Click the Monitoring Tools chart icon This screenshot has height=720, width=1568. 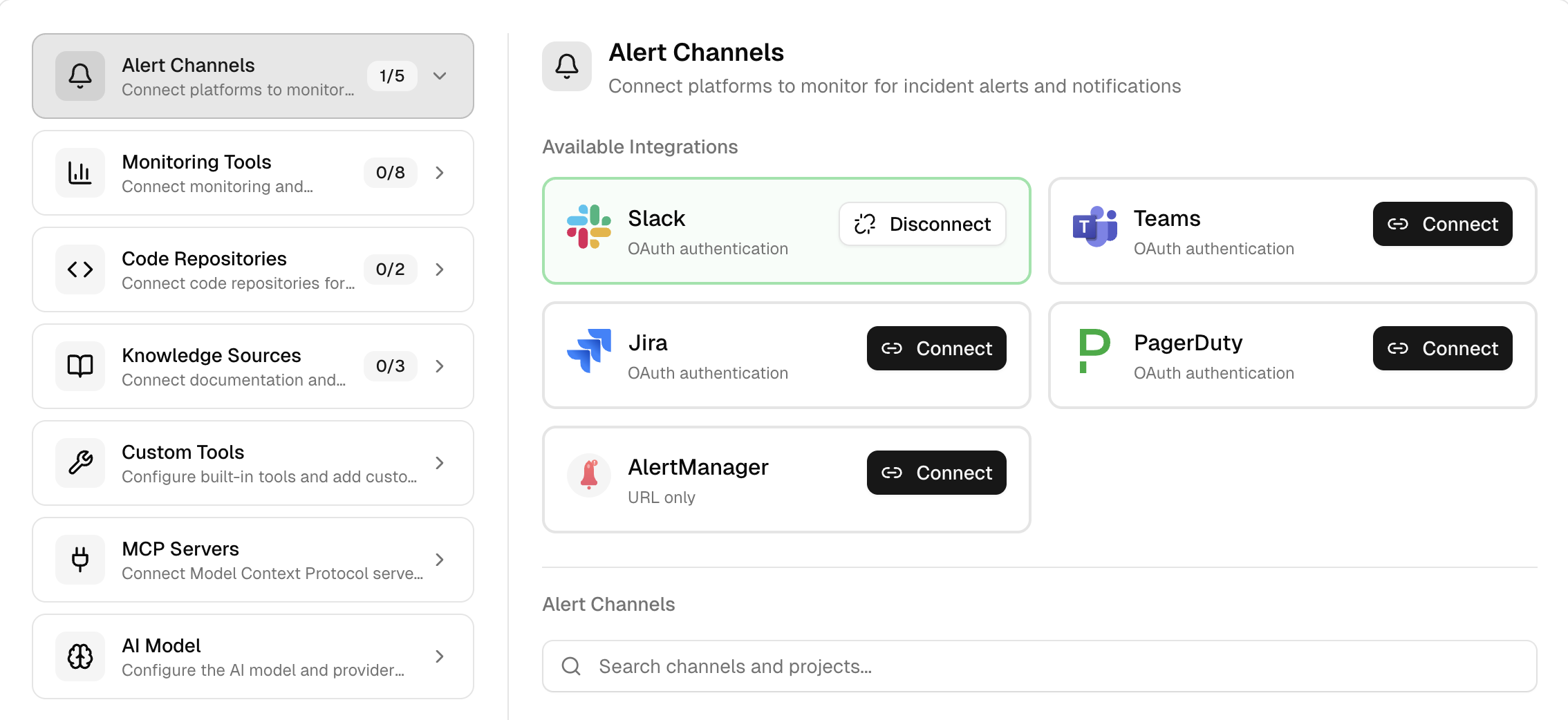pos(80,173)
